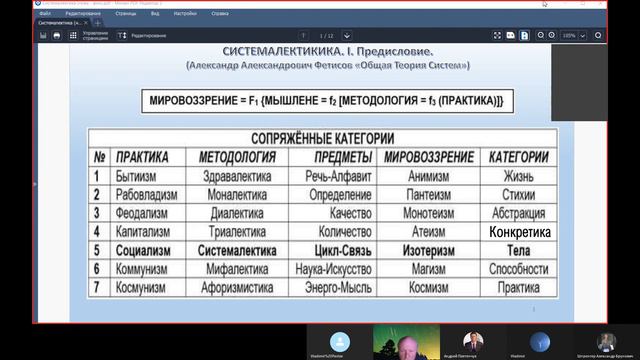Click cell Монотеизм in table
640x360 pixels.
[x=429, y=213]
